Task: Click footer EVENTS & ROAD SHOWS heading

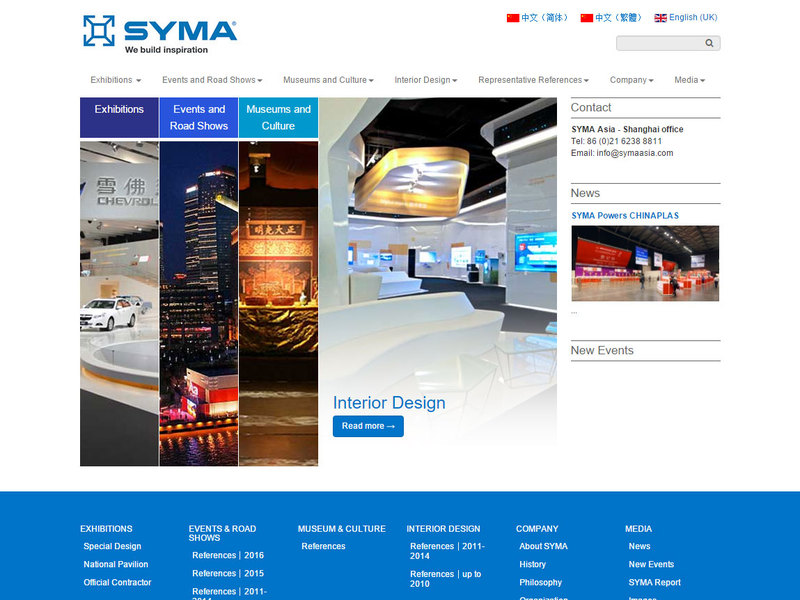Action: [222, 533]
